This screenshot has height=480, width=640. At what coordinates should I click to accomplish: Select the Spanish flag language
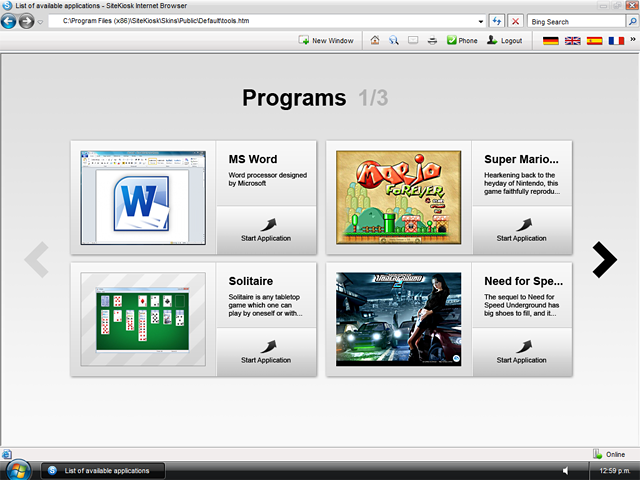[x=594, y=41]
